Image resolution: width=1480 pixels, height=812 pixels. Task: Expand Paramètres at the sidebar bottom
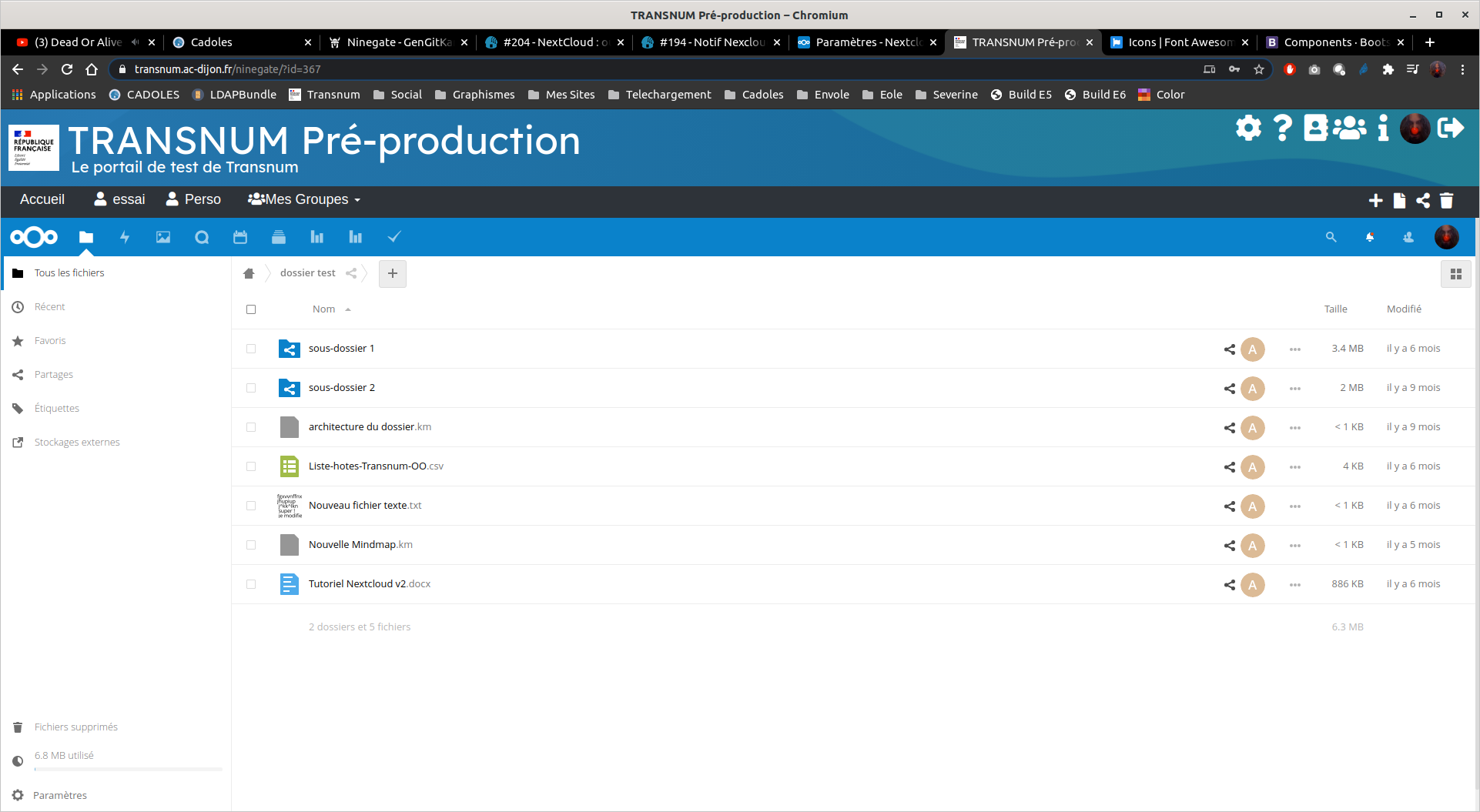tap(60, 795)
